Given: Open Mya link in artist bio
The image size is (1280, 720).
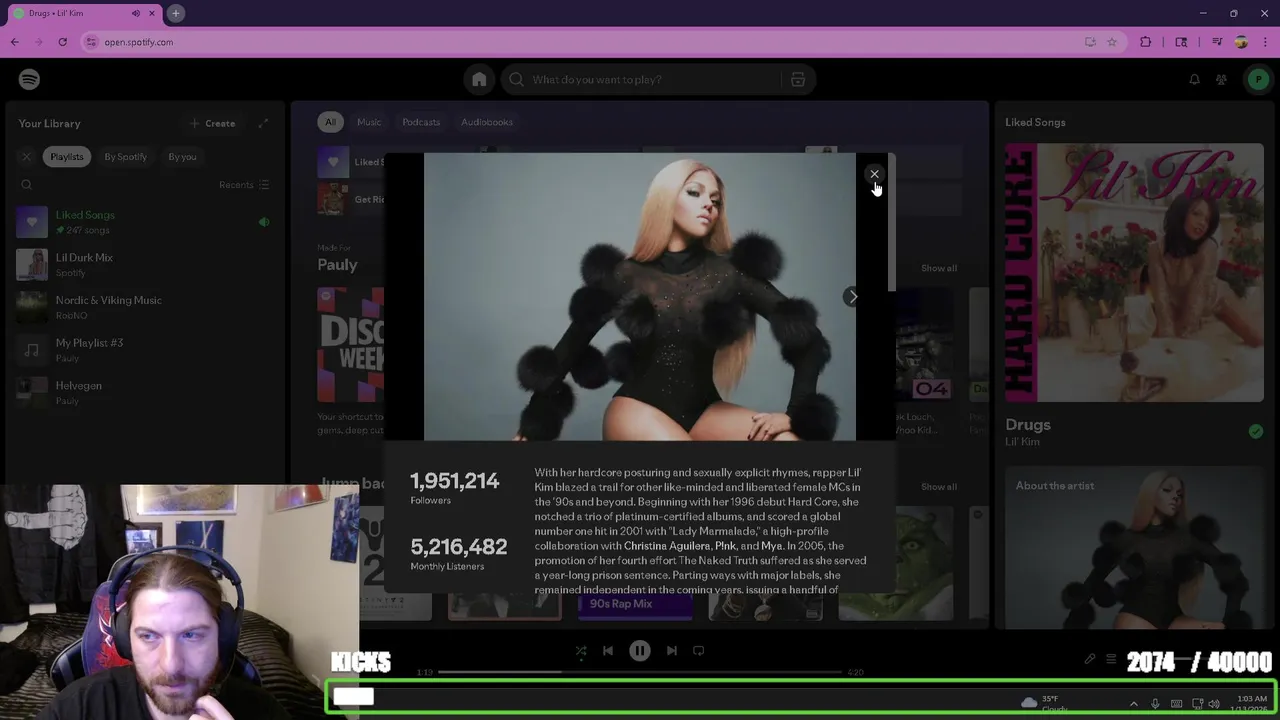Looking at the screenshot, I should pos(772,546).
